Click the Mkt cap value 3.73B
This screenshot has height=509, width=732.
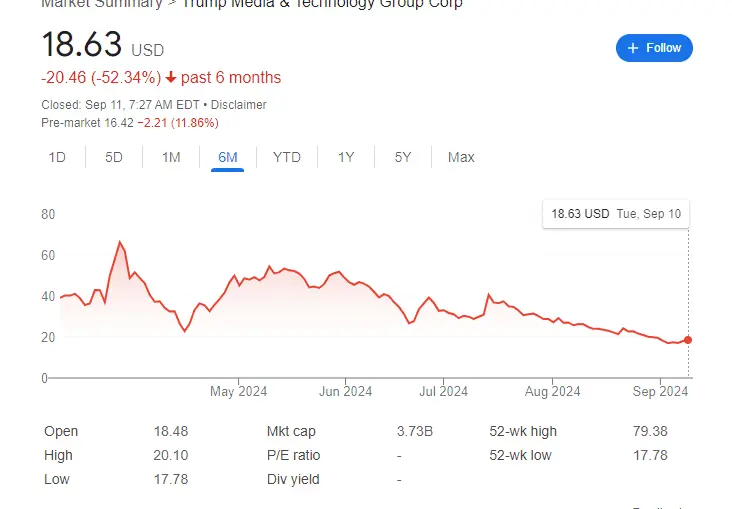coord(415,431)
